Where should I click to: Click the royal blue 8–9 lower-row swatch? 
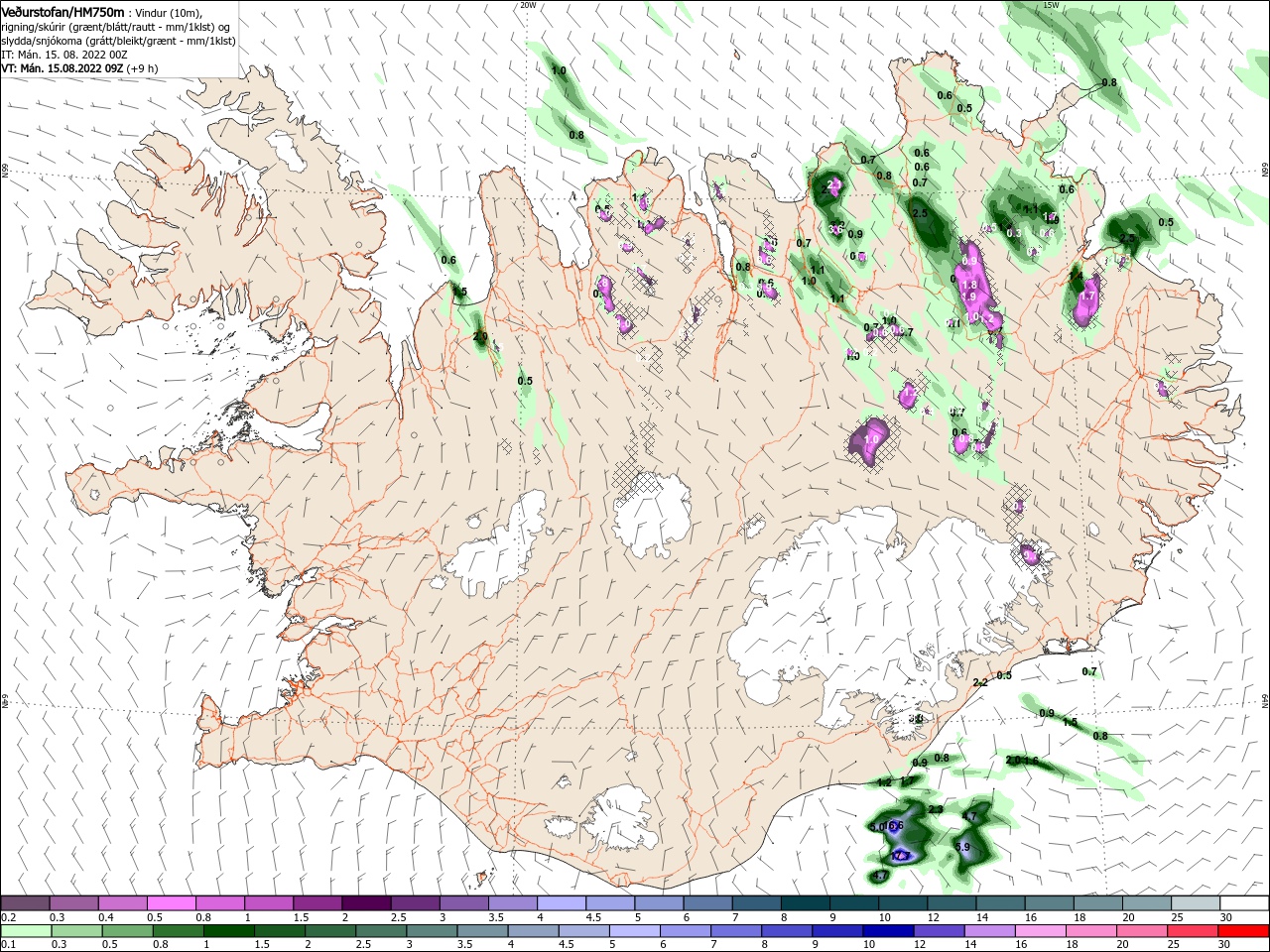[787, 931]
